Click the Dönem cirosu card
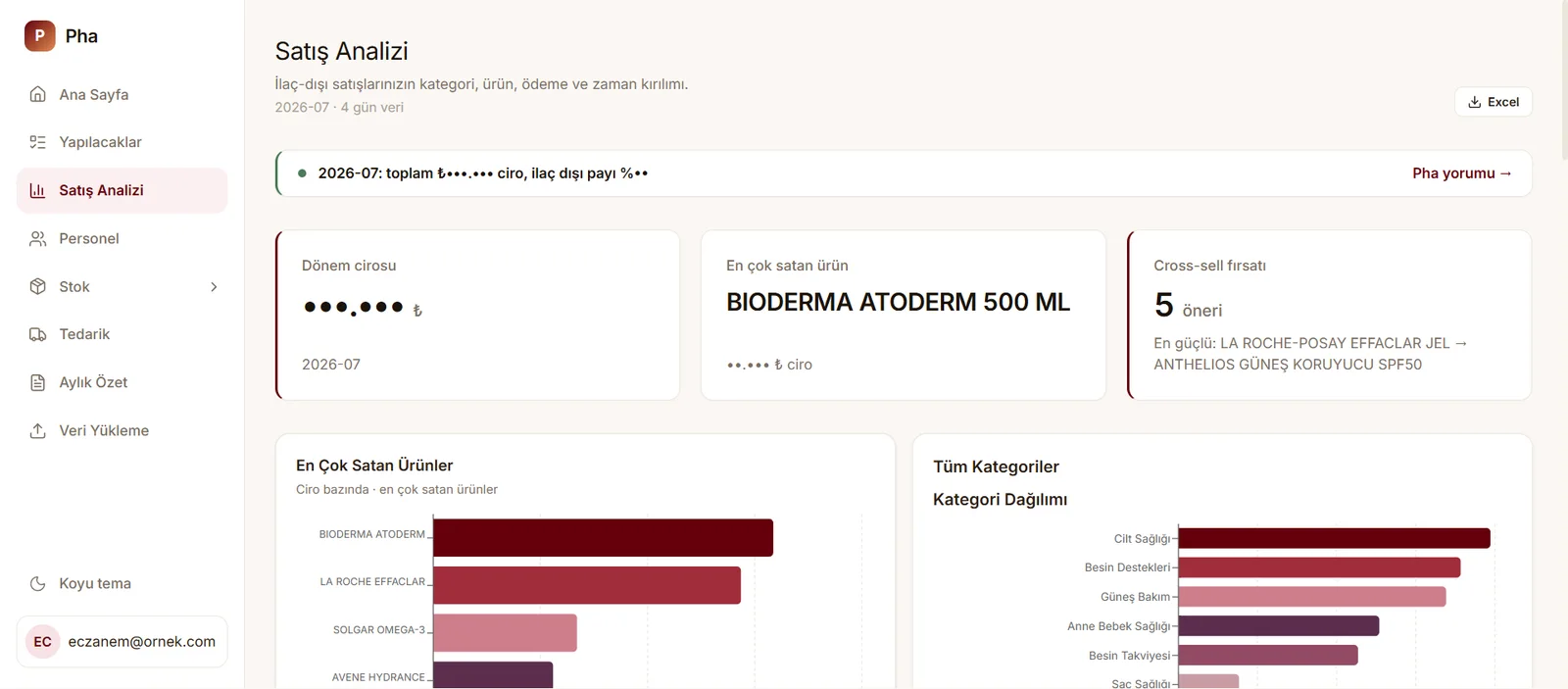The image size is (1568, 689). click(477, 315)
